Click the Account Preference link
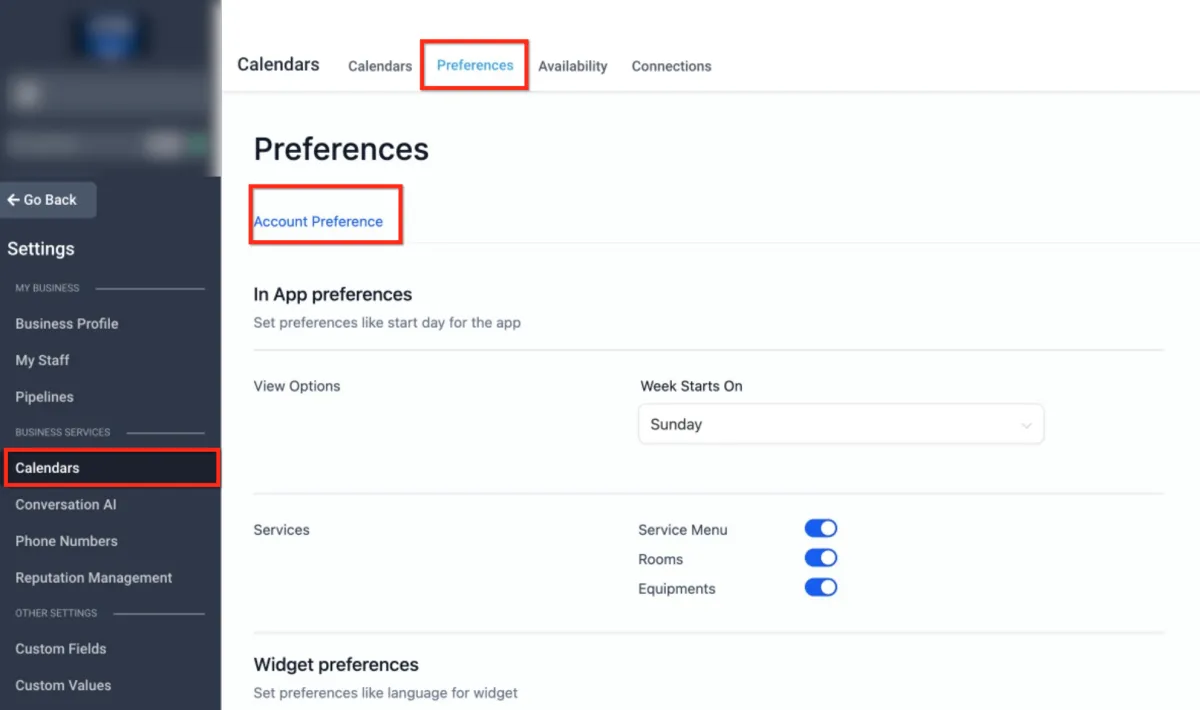This screenshot has width=1200, height=710. coord(318,221)
